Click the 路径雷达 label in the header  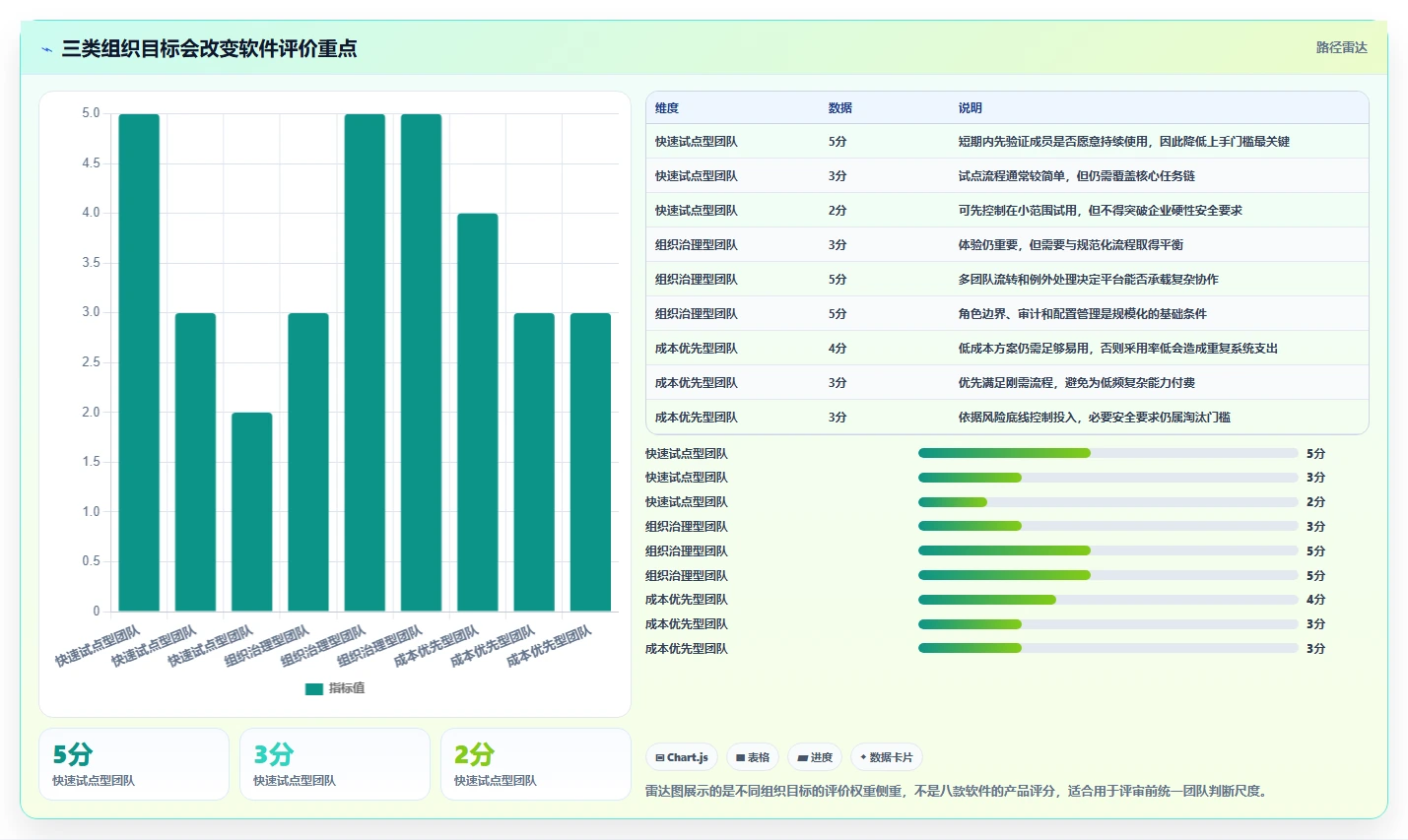tap(1342, 47)
